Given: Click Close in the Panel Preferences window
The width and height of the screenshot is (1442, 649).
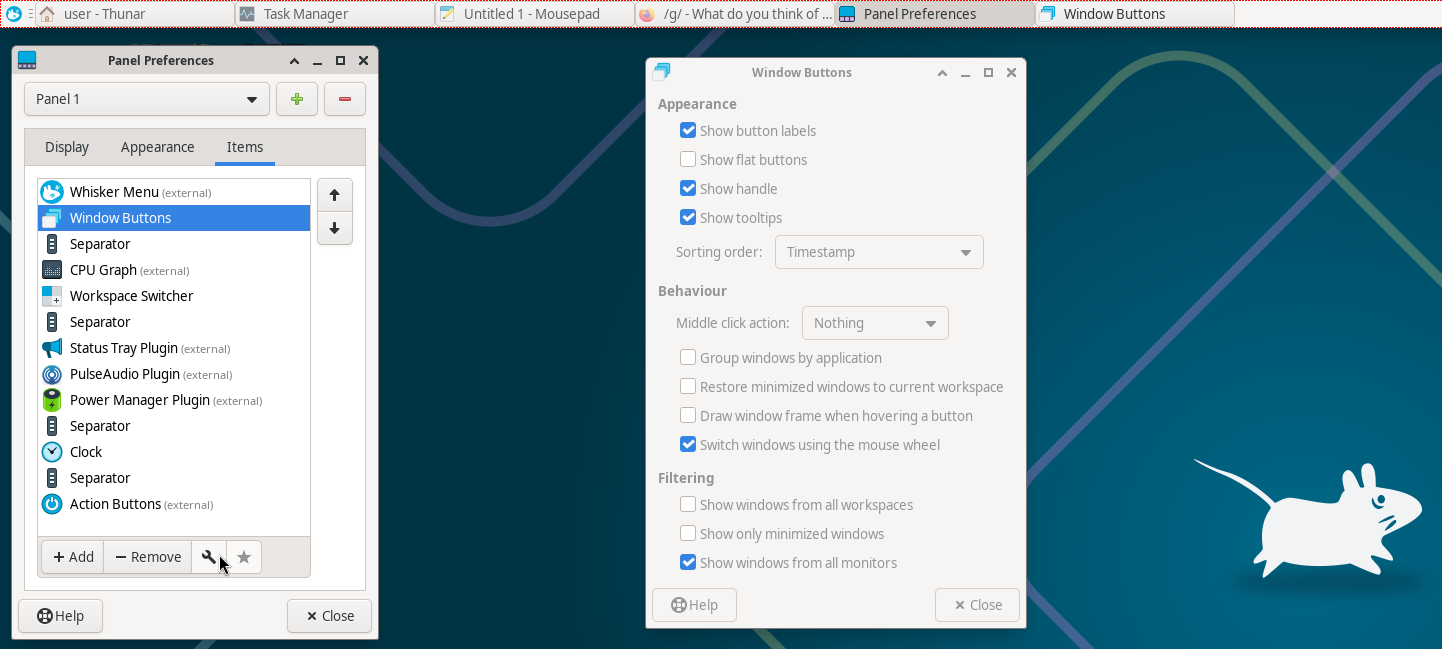Looking at the screenshot, I should pyautogui.click(x=329, y=616).
